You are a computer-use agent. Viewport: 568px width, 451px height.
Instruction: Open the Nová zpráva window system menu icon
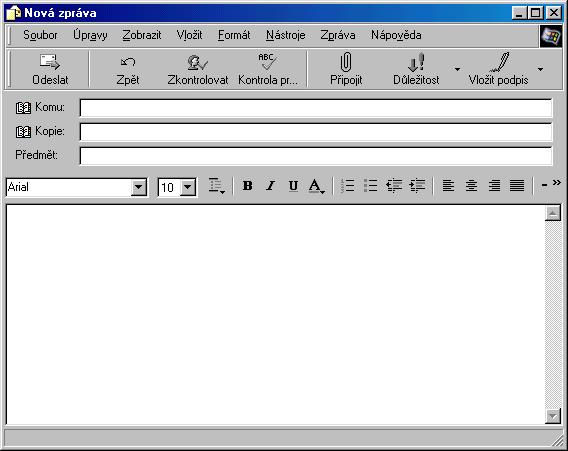[14, 13]
